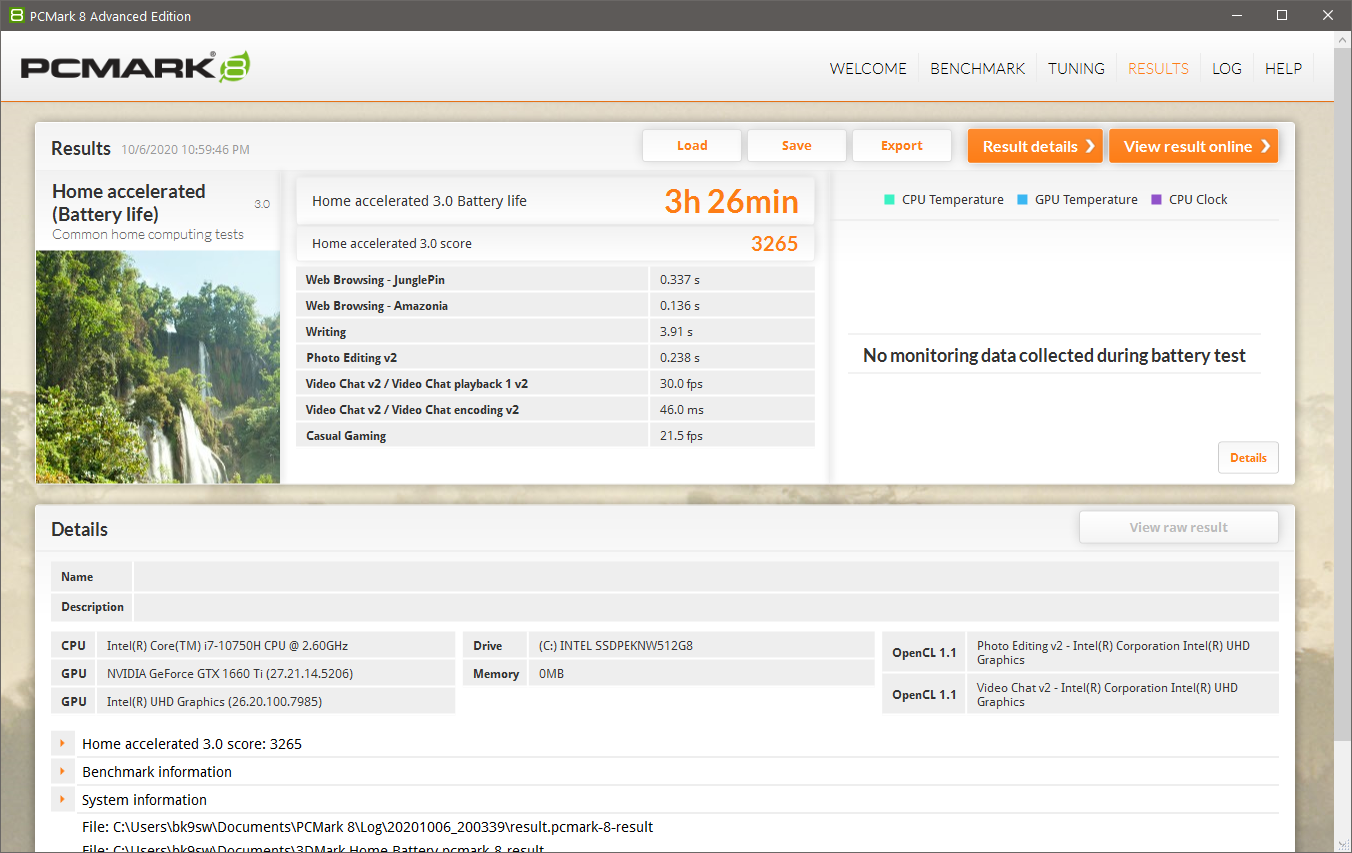This screenshot has width=1352, height=853.
Task: Click the View raw result button
Action: pos(1179,527)
